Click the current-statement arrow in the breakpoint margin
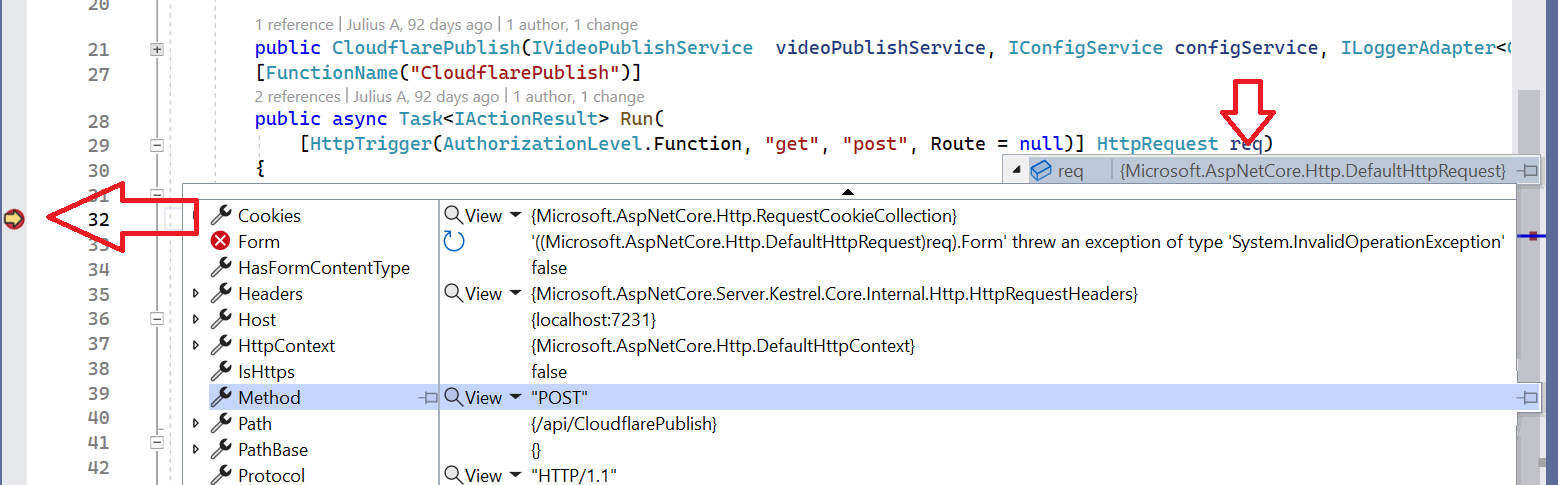 coord(14,218)
